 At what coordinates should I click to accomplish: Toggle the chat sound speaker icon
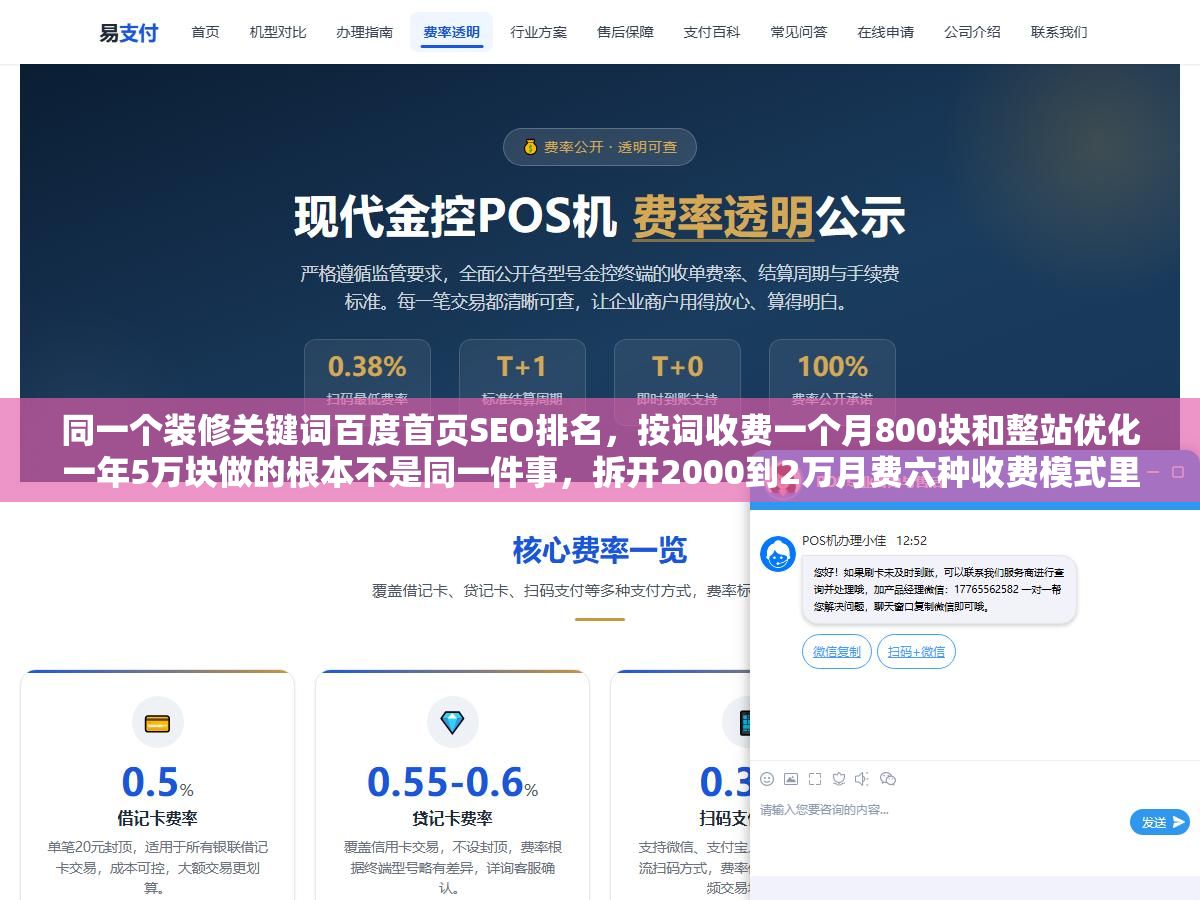click(x=863, y=779)
